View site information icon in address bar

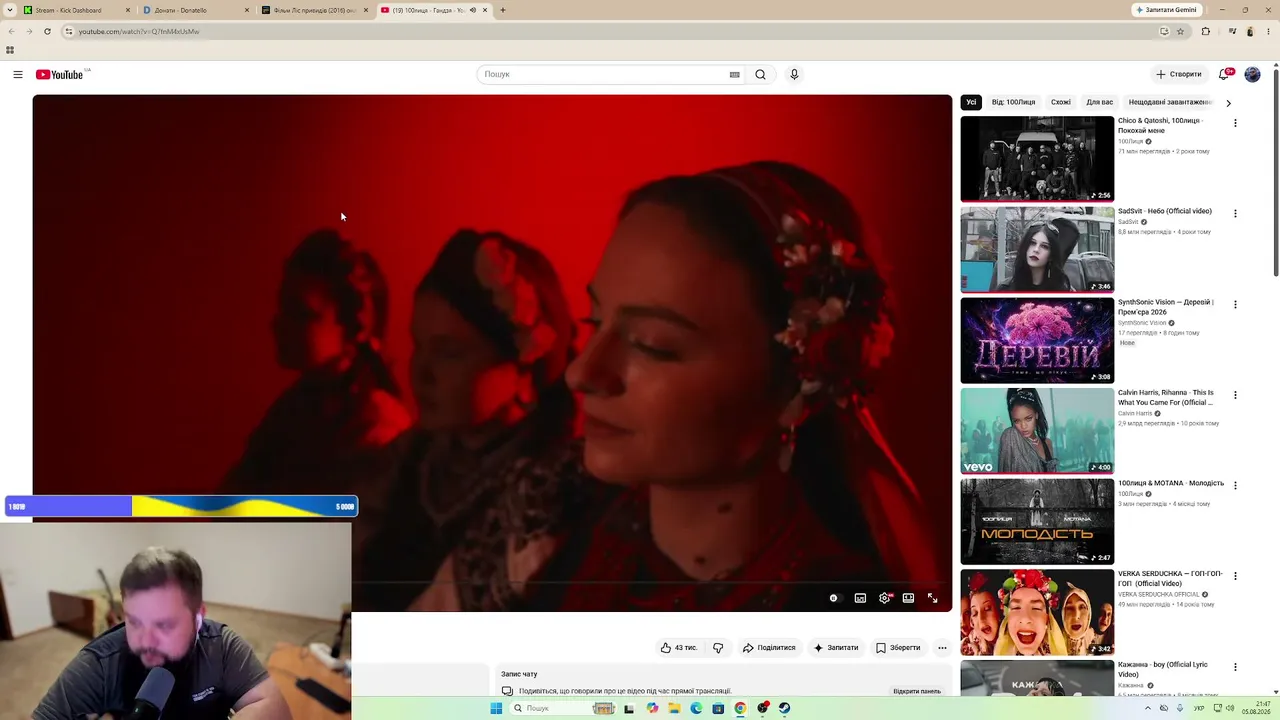coord(68,31)
